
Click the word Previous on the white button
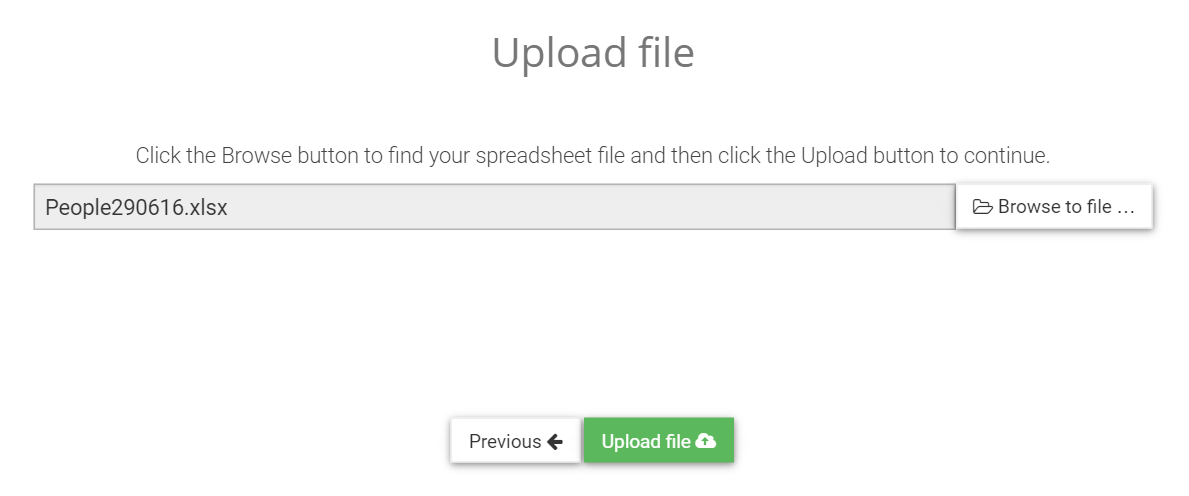tap(505, 441)
